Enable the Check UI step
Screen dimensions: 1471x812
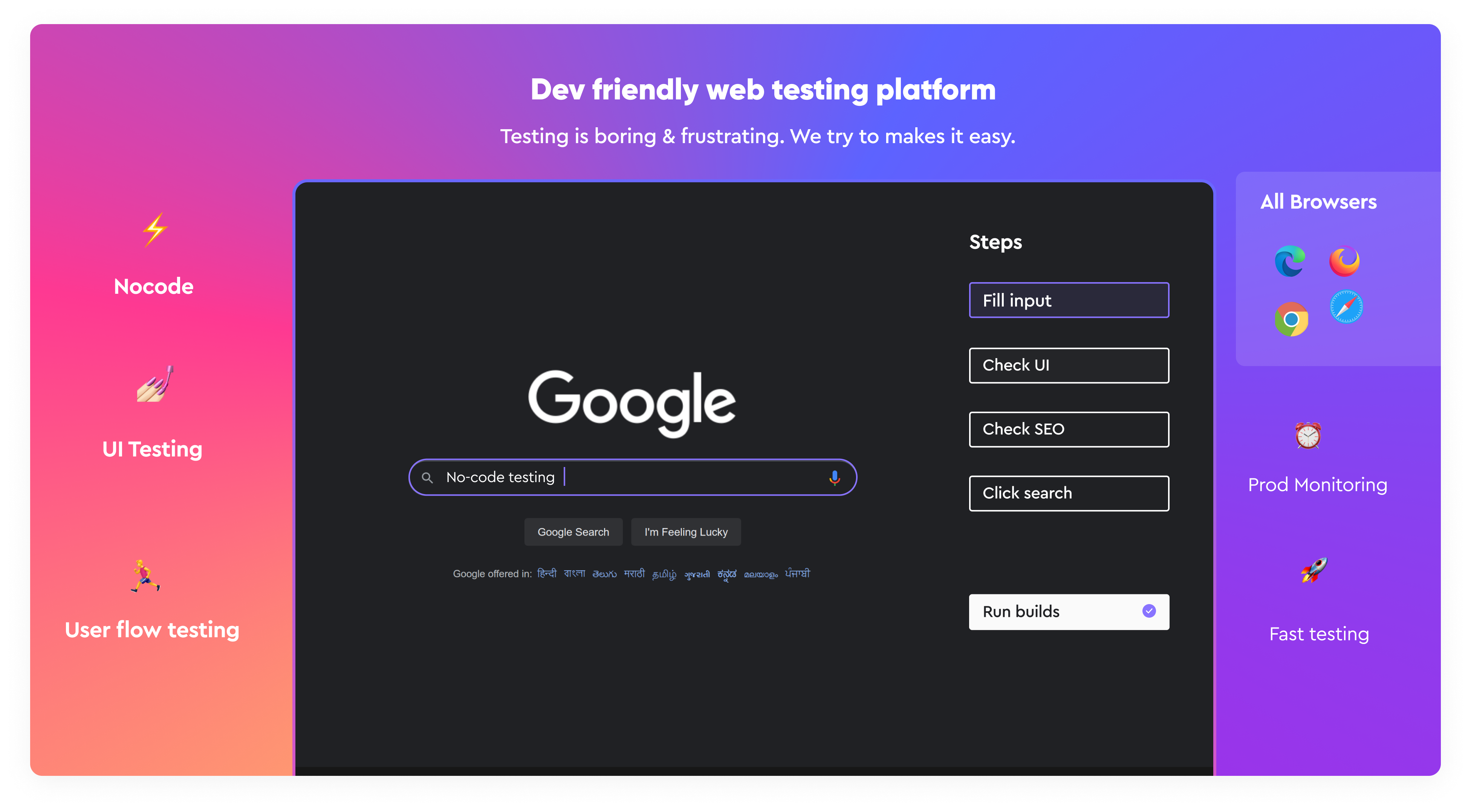click(x=1068, y=365)
